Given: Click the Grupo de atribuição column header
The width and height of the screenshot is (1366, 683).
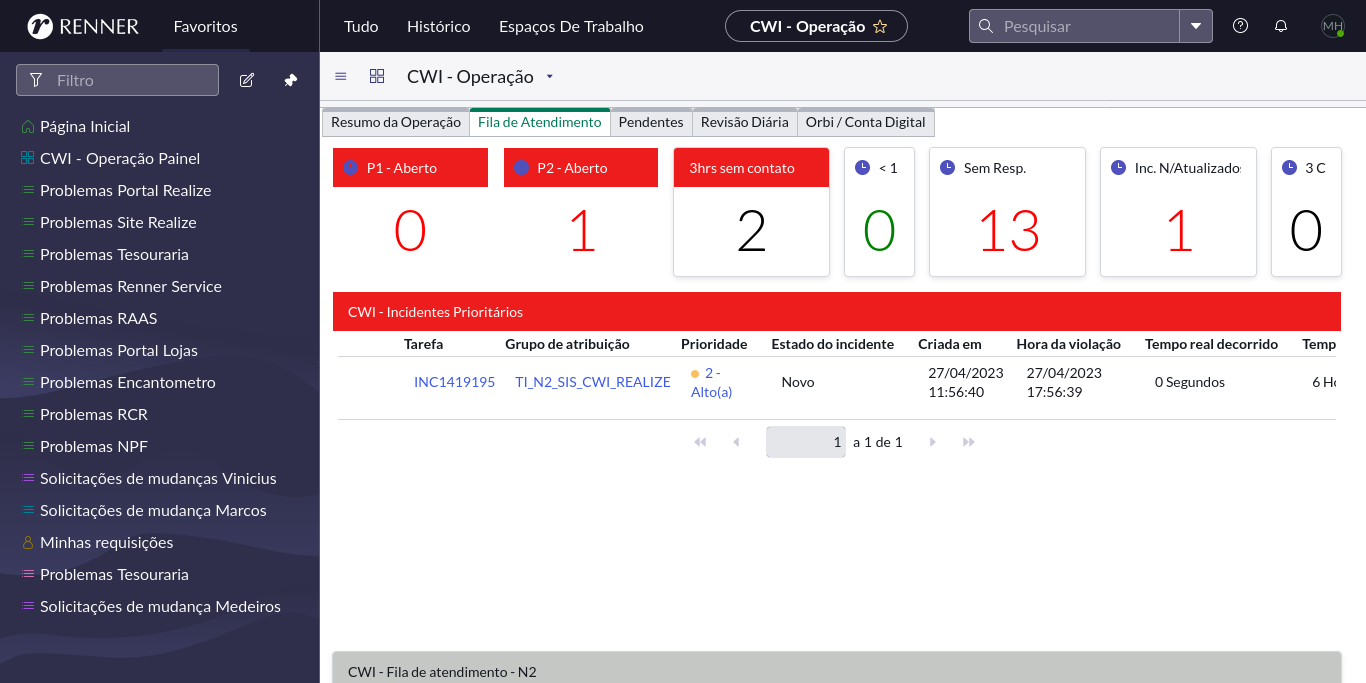Looking at the screenshot, I should [567, 344].
